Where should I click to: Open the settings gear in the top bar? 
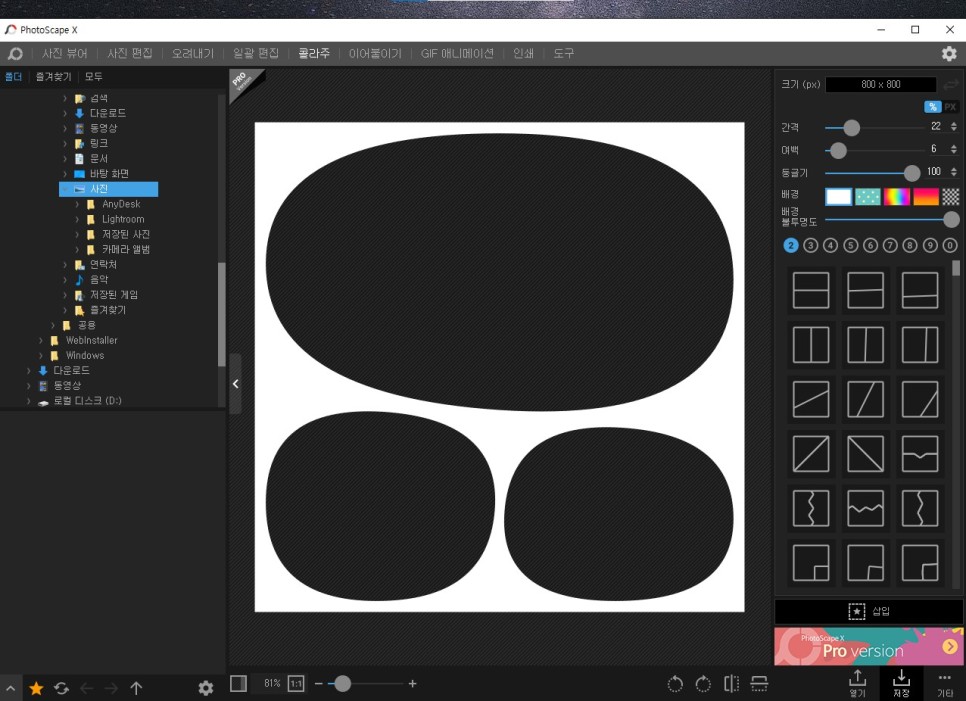coord(949,54)
